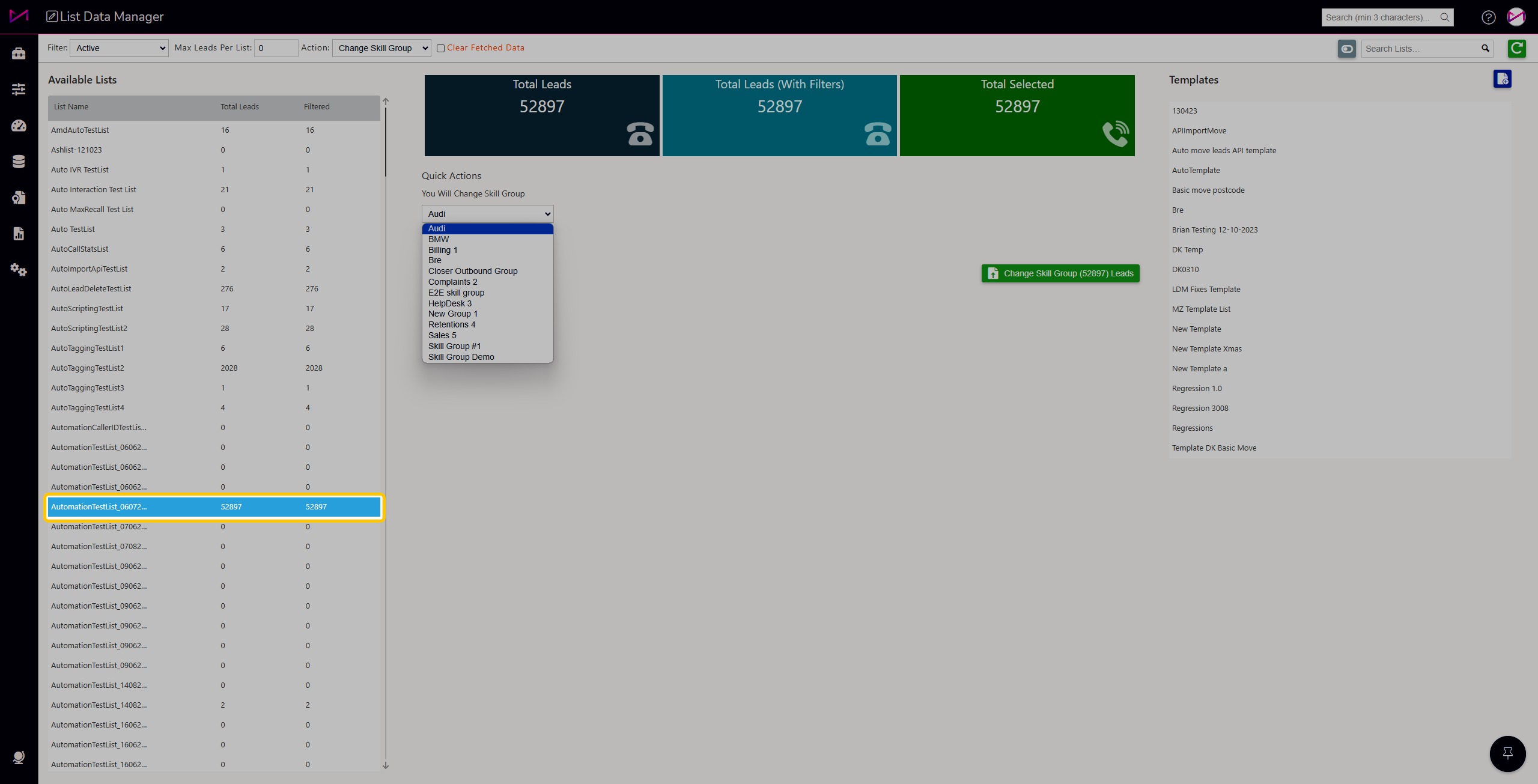
Task: Collapse the Audi skill group dropdown
Action: 487,214
